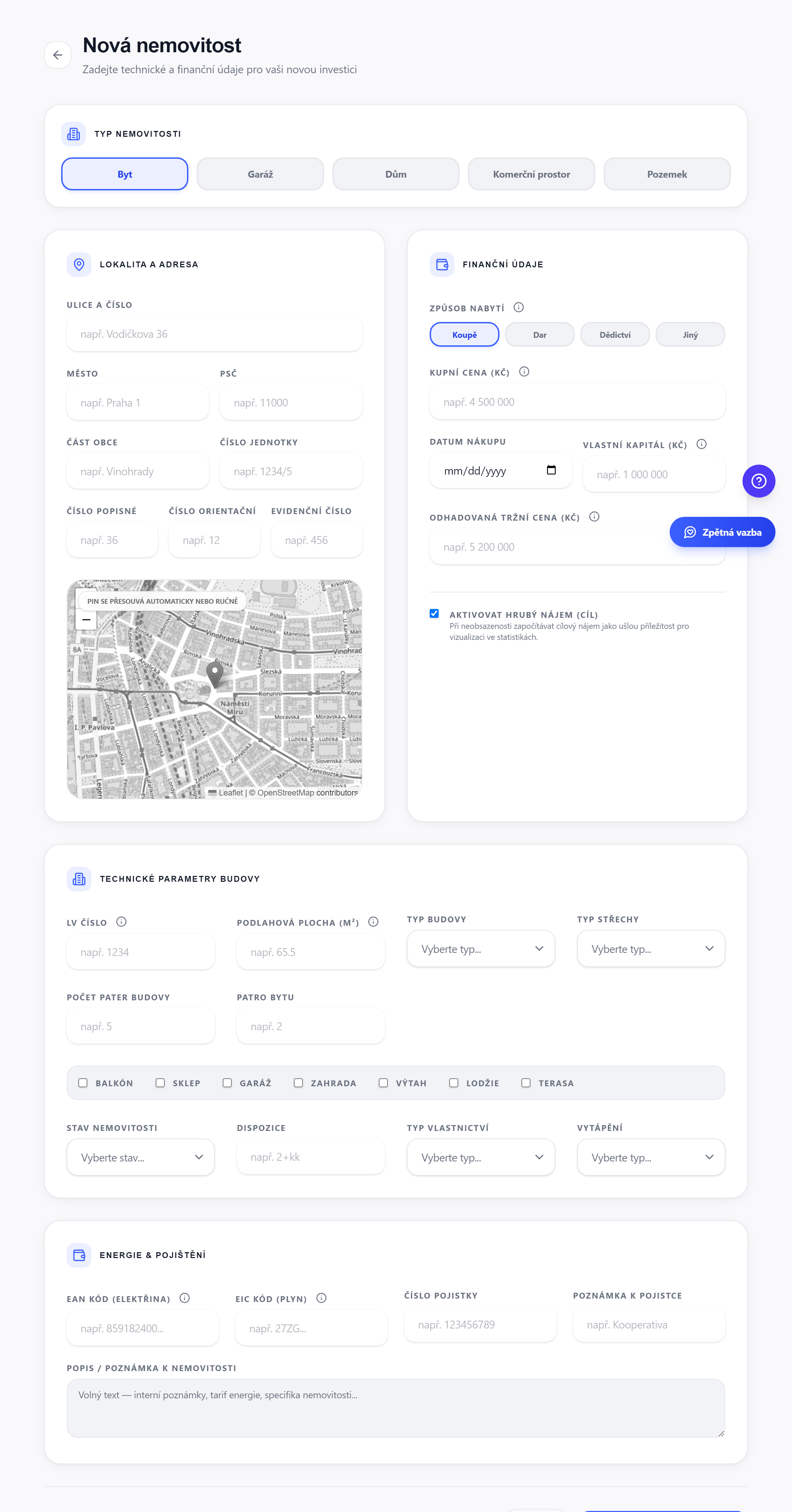Focus the Poznámka k pojistce field
The width and height of the screenshot is (792, 1512).
point(649,1325)
